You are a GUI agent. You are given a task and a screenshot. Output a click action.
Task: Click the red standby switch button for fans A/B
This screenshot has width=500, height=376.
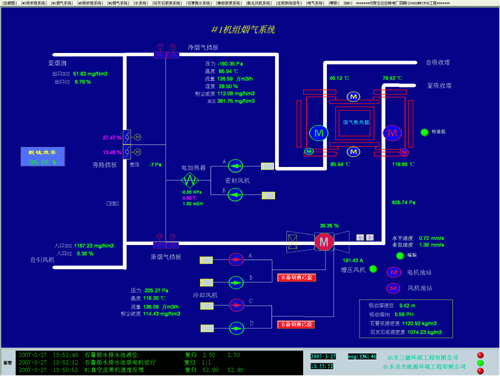[296, 278]
